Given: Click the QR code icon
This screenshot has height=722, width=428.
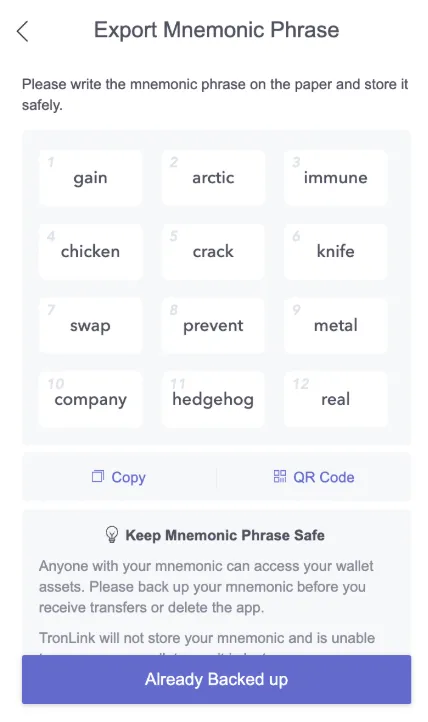Looking at the screenshot, I should [280, 476].
